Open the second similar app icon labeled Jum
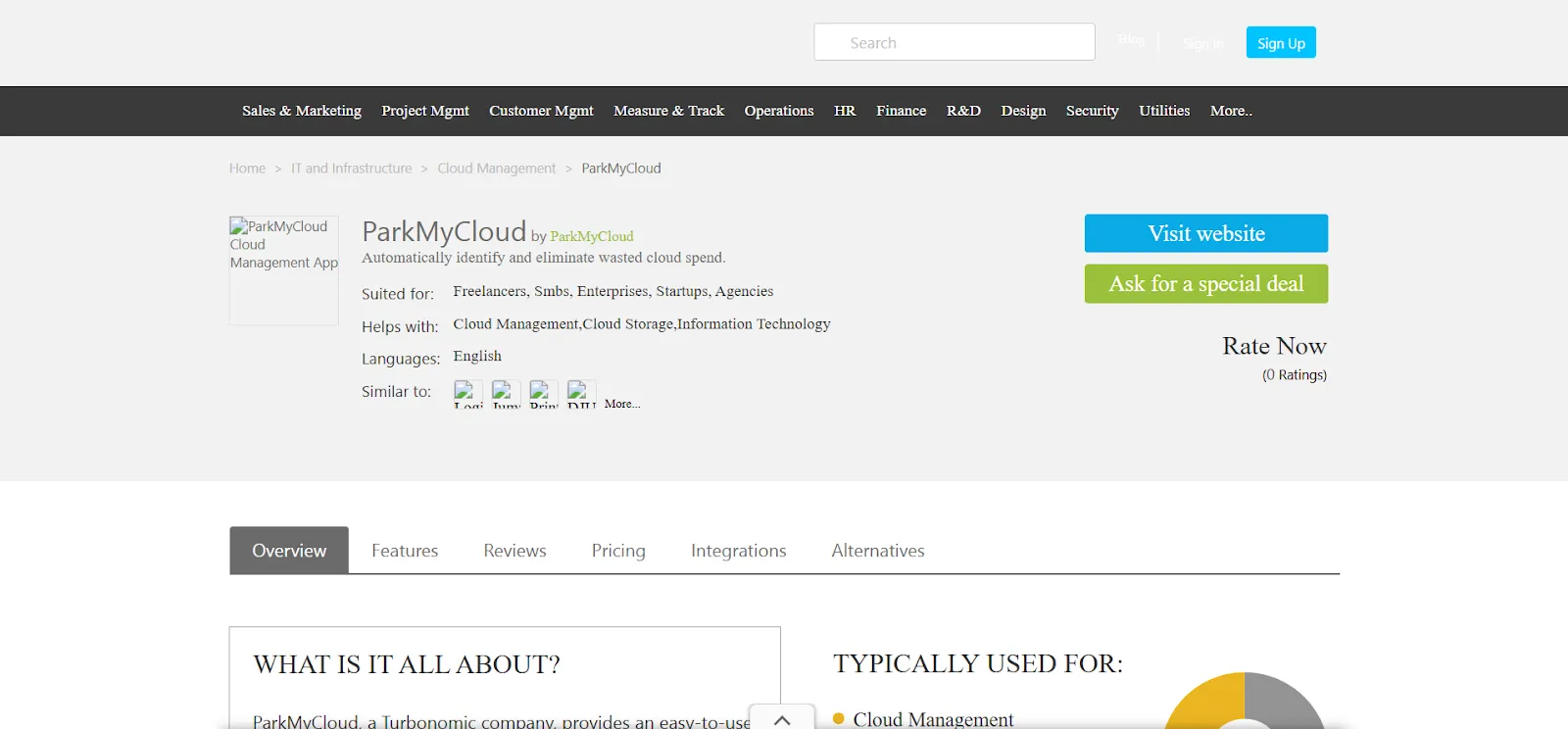1568x729 pixels. tap(507, 394)
